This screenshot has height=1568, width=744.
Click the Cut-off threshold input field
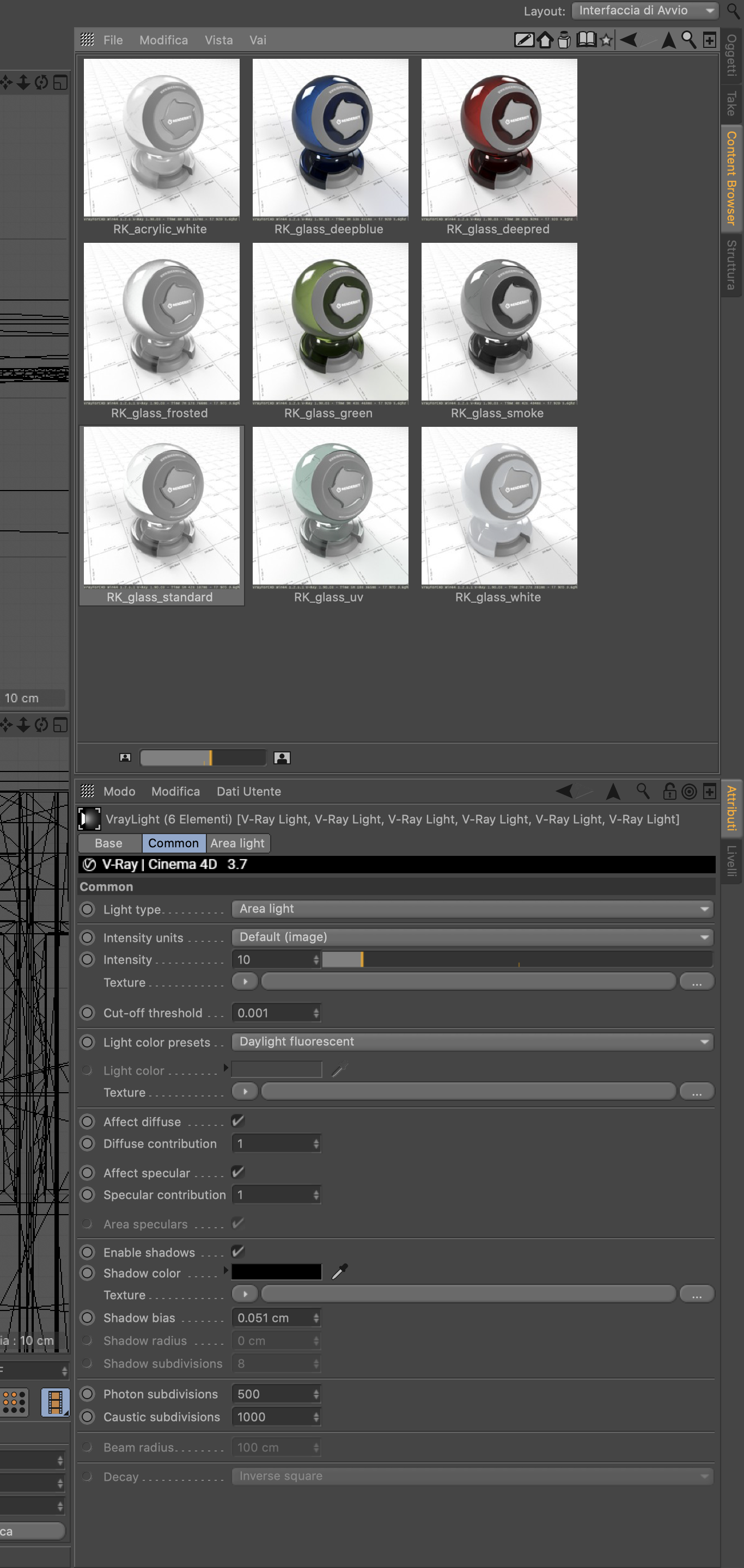276,1013
